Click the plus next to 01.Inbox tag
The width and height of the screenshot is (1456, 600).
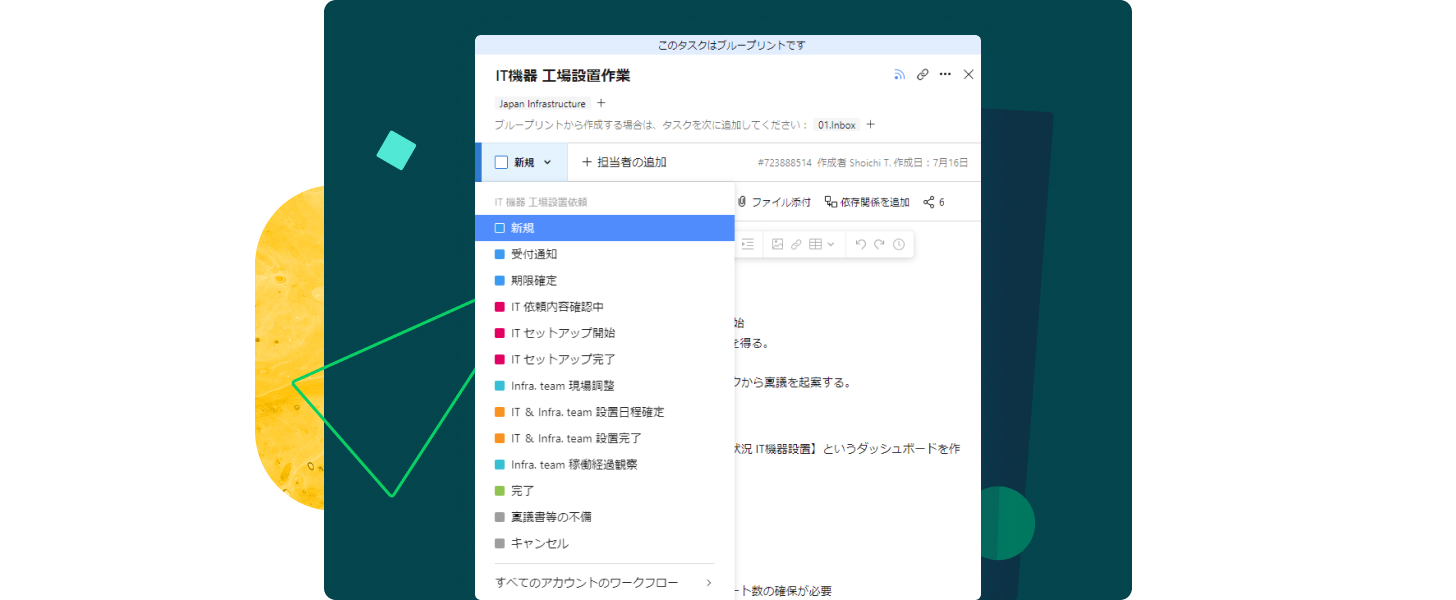click(x=870, y=125)
